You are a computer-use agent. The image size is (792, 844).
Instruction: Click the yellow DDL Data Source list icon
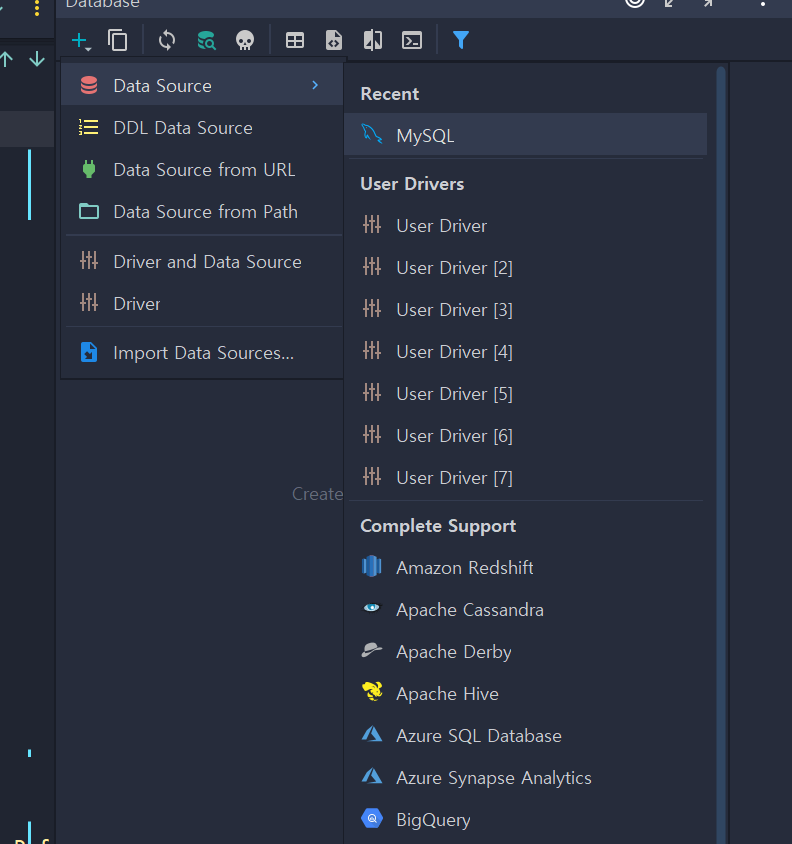click(x=89, y=127)
